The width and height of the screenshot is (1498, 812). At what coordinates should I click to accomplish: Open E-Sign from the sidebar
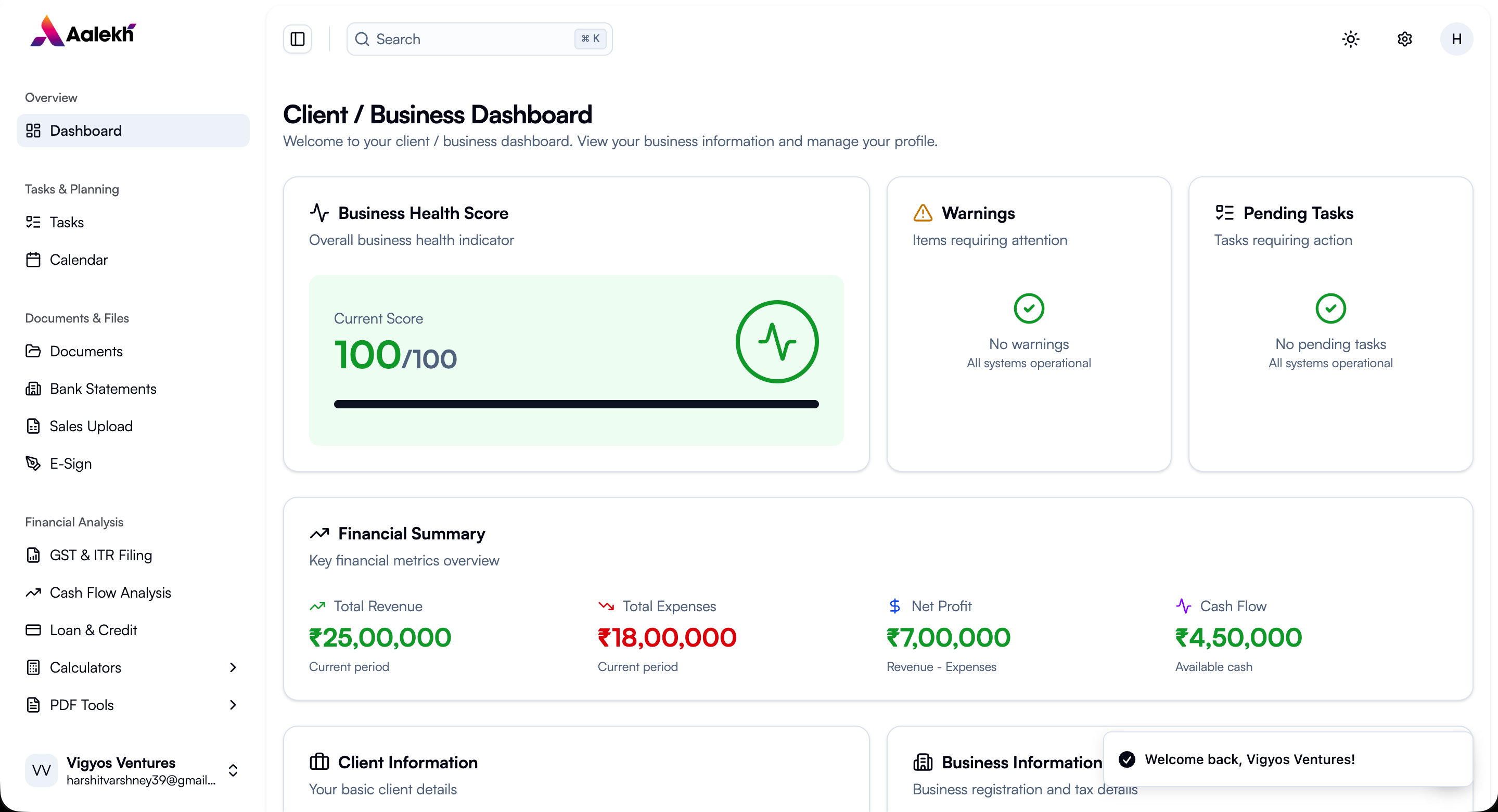pyautogui.click(x=70, y=463)
